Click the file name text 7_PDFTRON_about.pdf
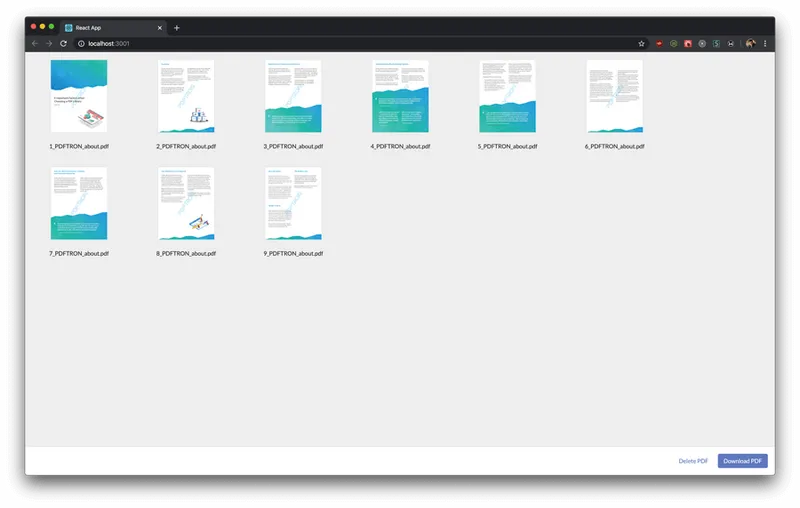The width and height of the screenshot is (800, 508). (79, 253)
